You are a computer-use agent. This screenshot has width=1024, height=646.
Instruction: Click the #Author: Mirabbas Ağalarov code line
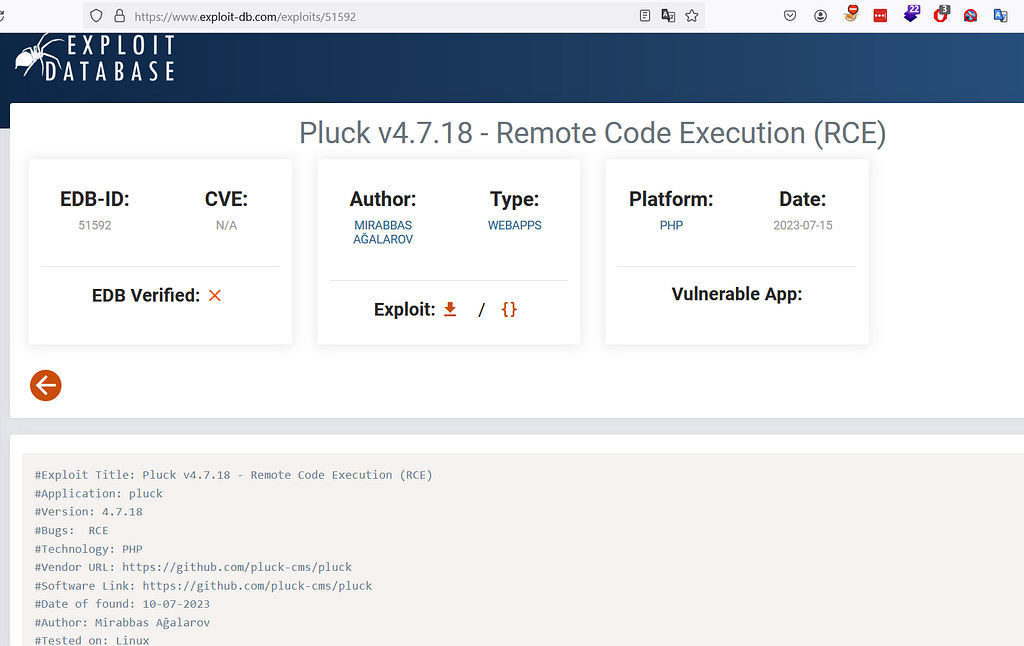click(x=122, y=622)
